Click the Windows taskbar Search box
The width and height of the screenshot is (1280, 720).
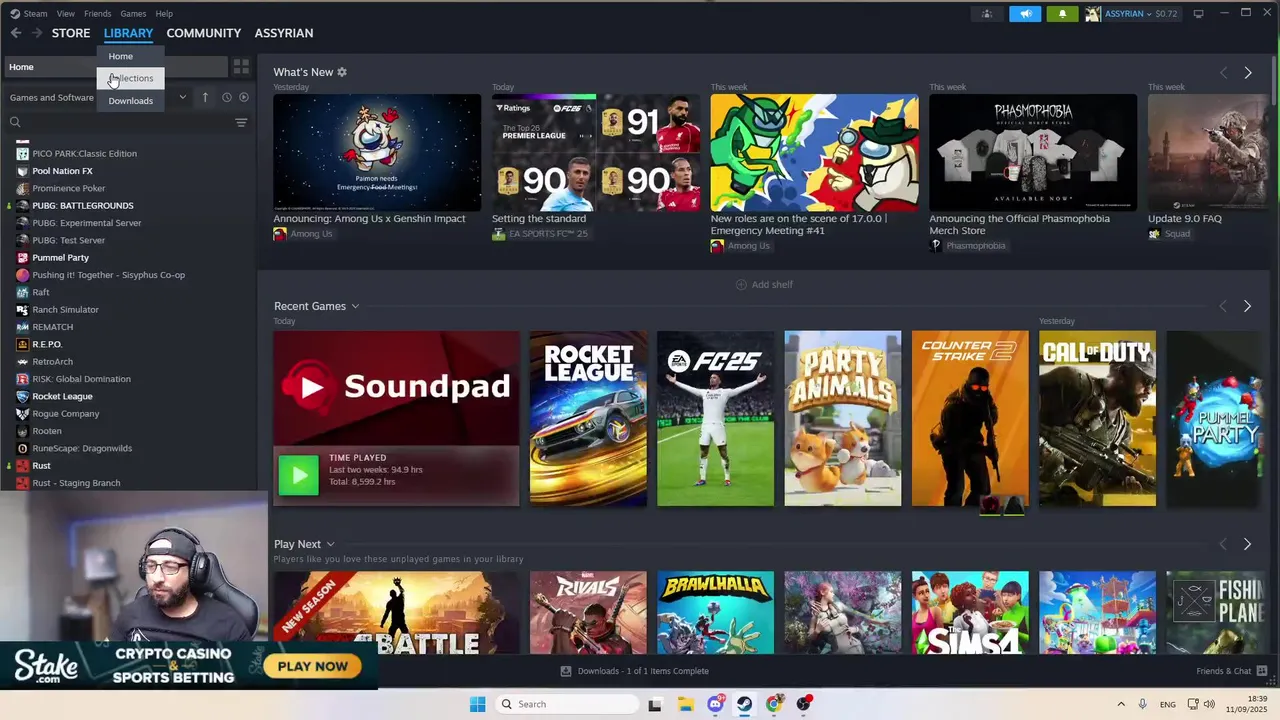point(567,704)
